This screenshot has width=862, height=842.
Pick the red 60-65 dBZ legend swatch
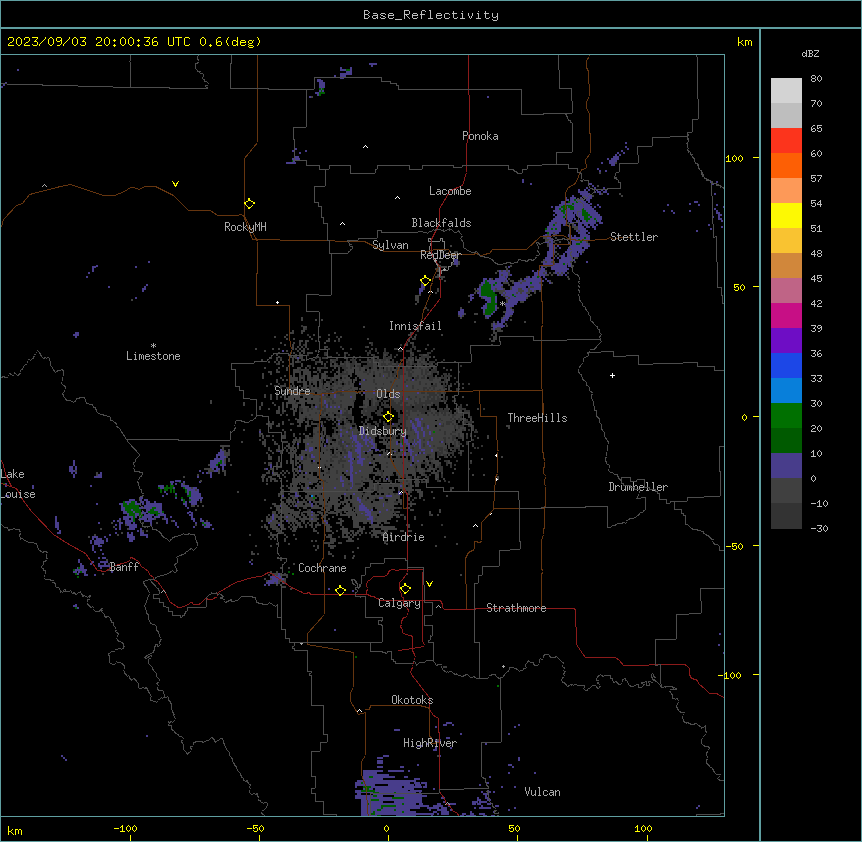tap(786, 141)
